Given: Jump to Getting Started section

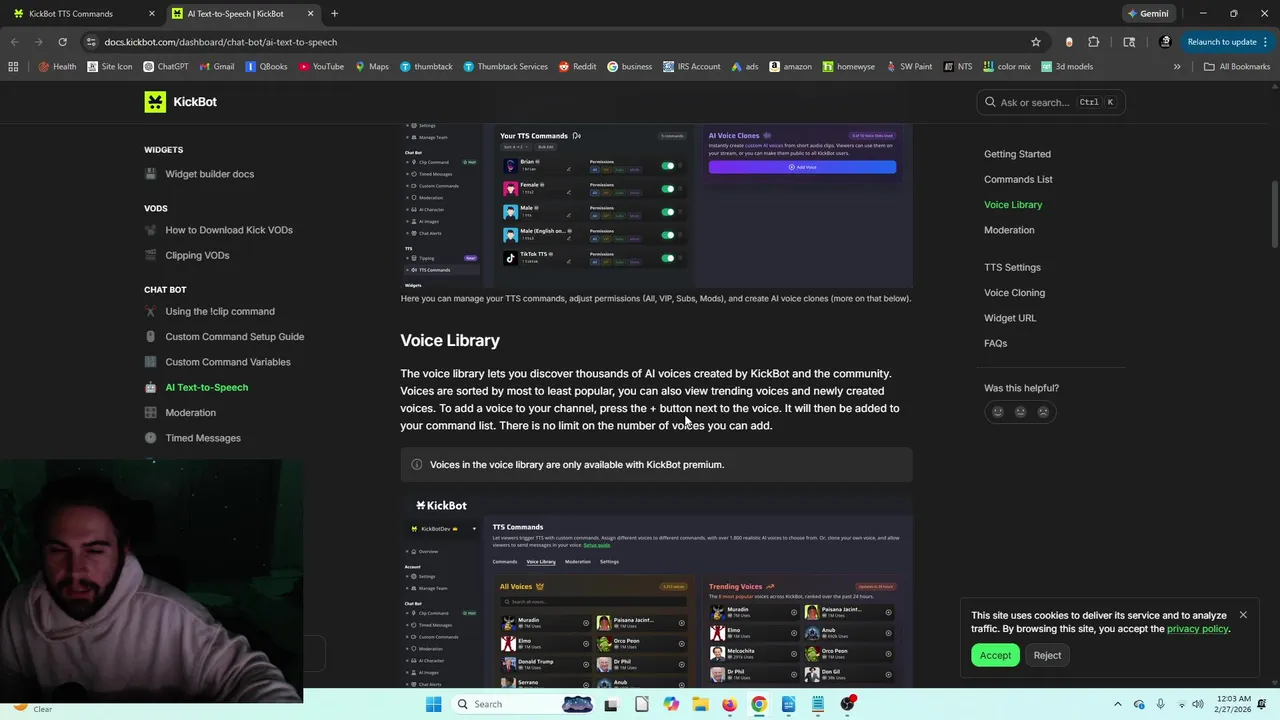Looking at the screenshot, I should coord(1017,154).
